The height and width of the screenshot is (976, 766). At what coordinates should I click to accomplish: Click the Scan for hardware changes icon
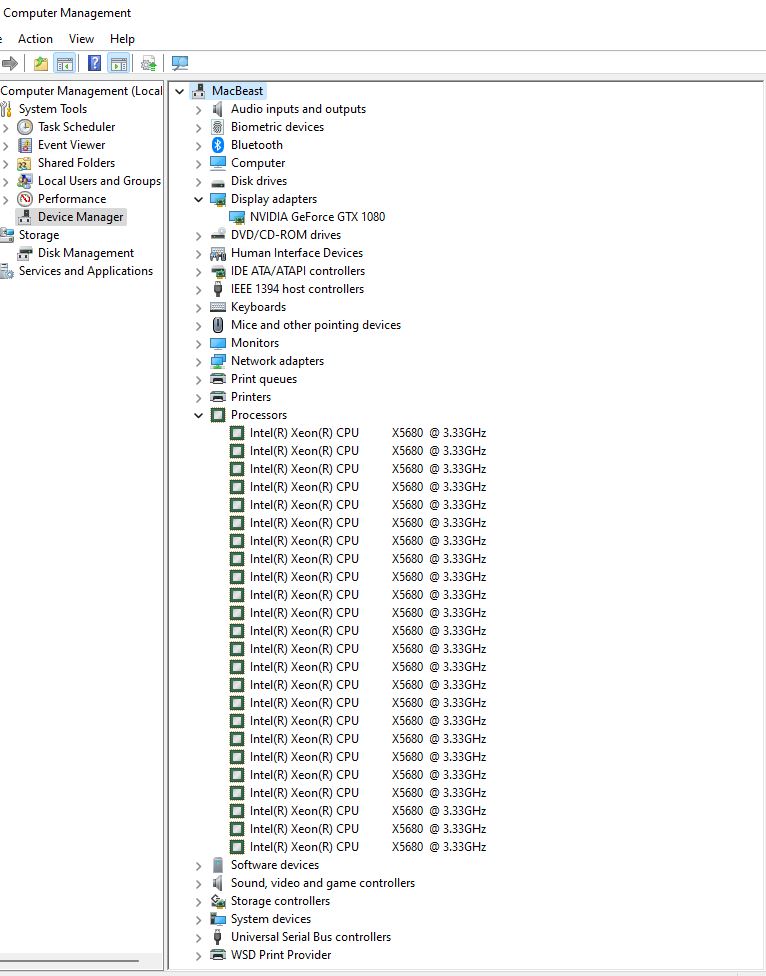pos(180,63)
